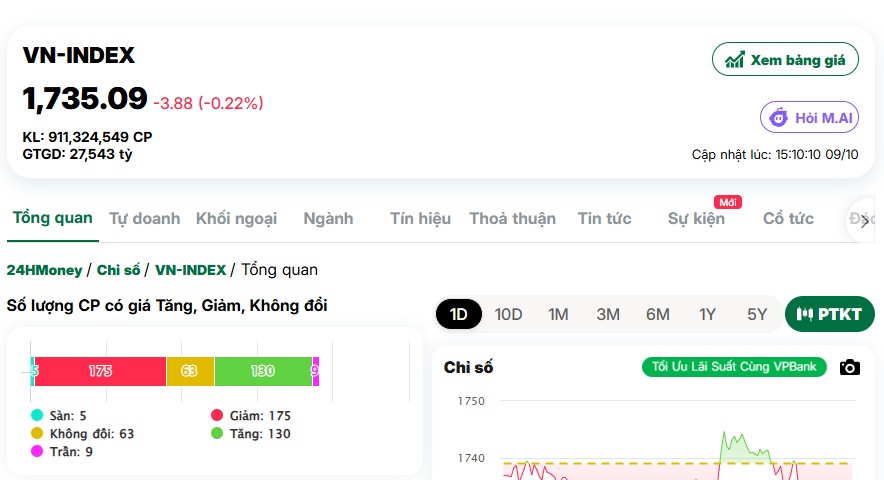Click the VN-INDEX heading

click(x=79, y=55)
